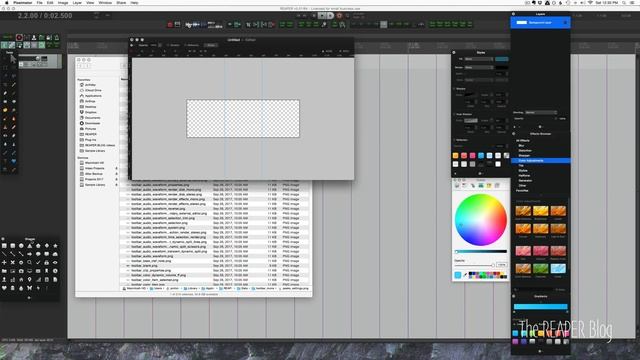Pick the circle shape in Shapes palette
This screenshot has width=640, height=360.
tap(21, 246)
